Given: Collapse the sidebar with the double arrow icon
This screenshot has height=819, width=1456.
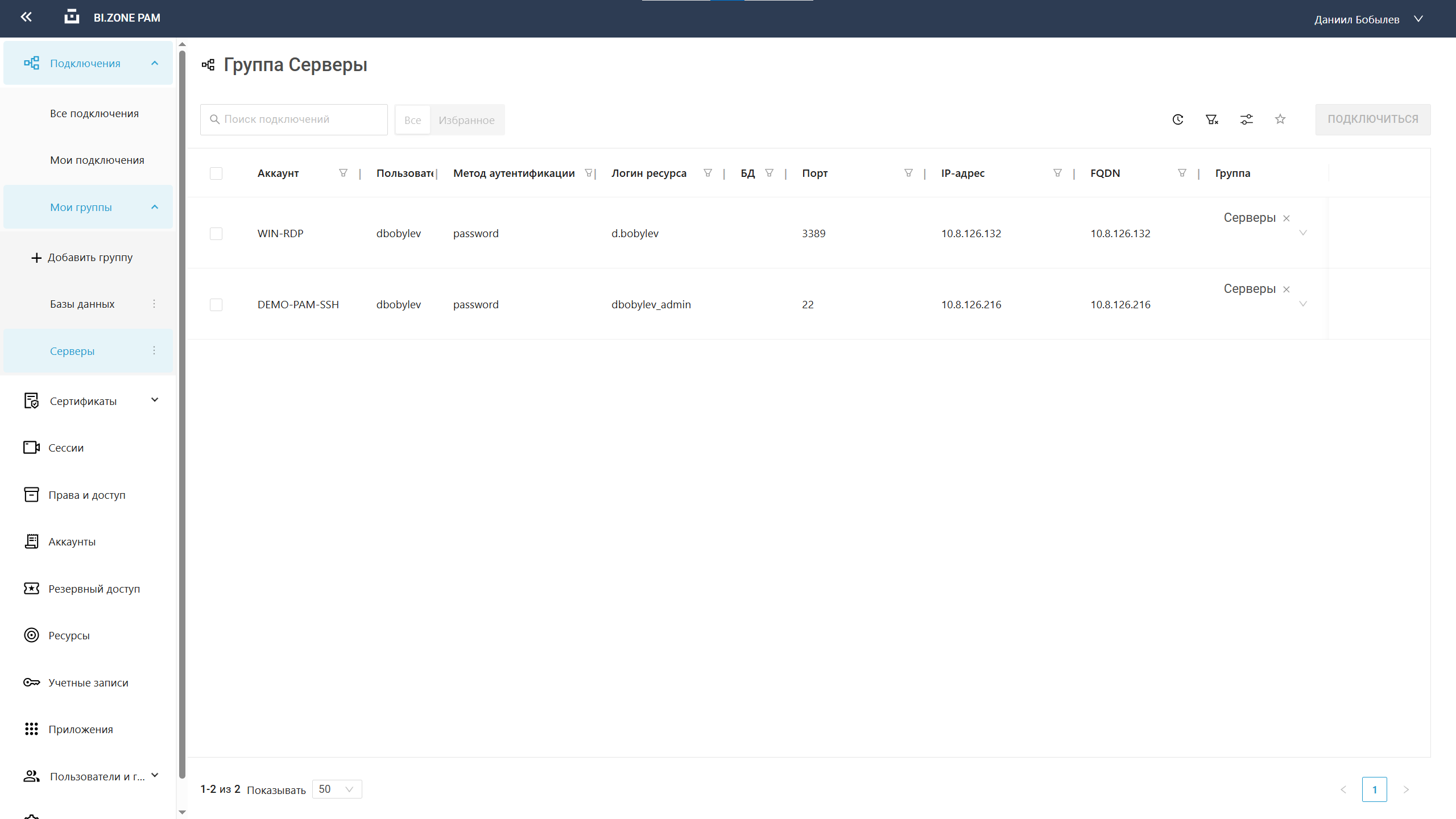Looking at the screenshot, I should (x=26, y=17).
